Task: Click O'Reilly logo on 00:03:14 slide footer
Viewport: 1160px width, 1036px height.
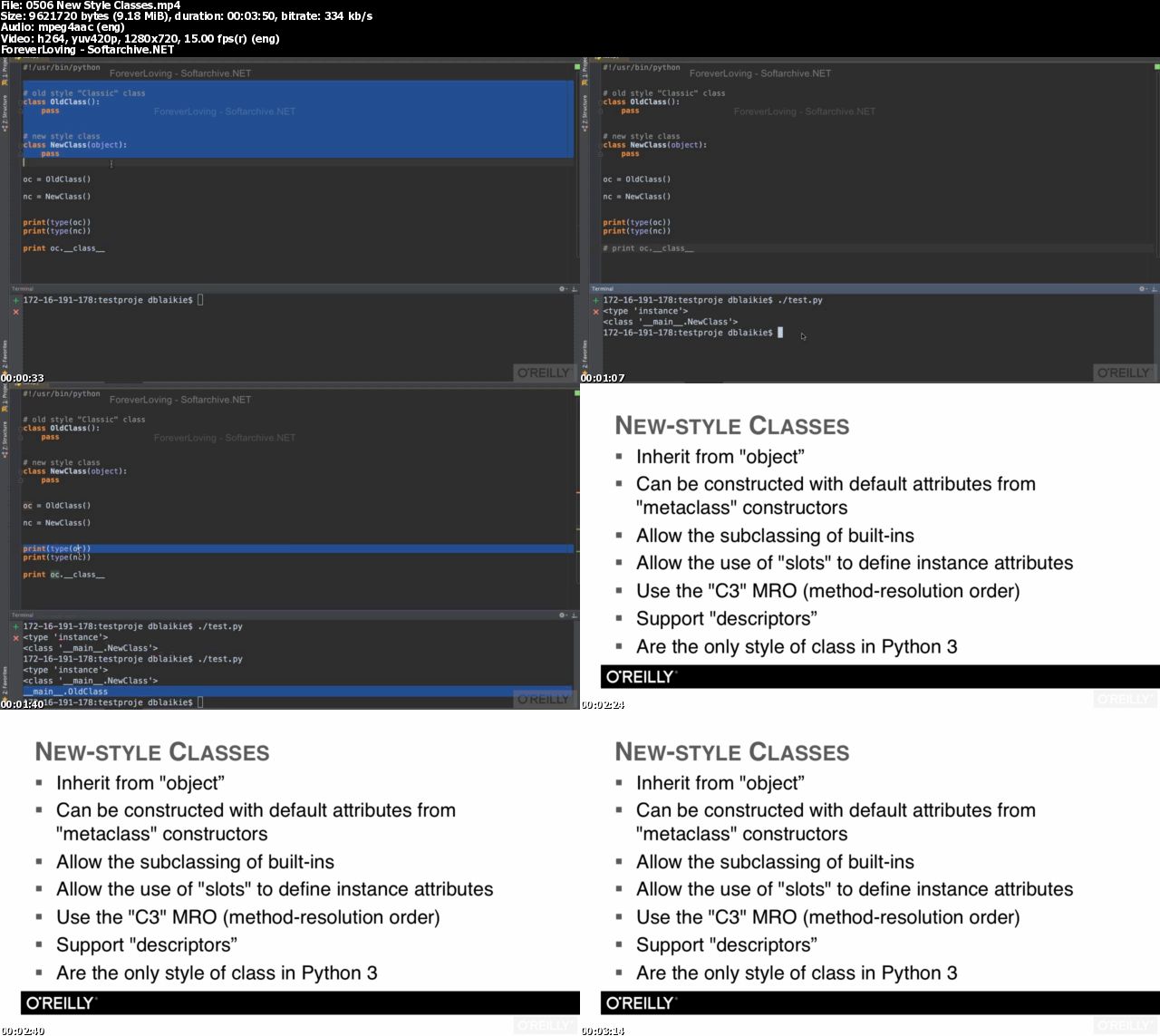Action: click(x=641, y=1003)
